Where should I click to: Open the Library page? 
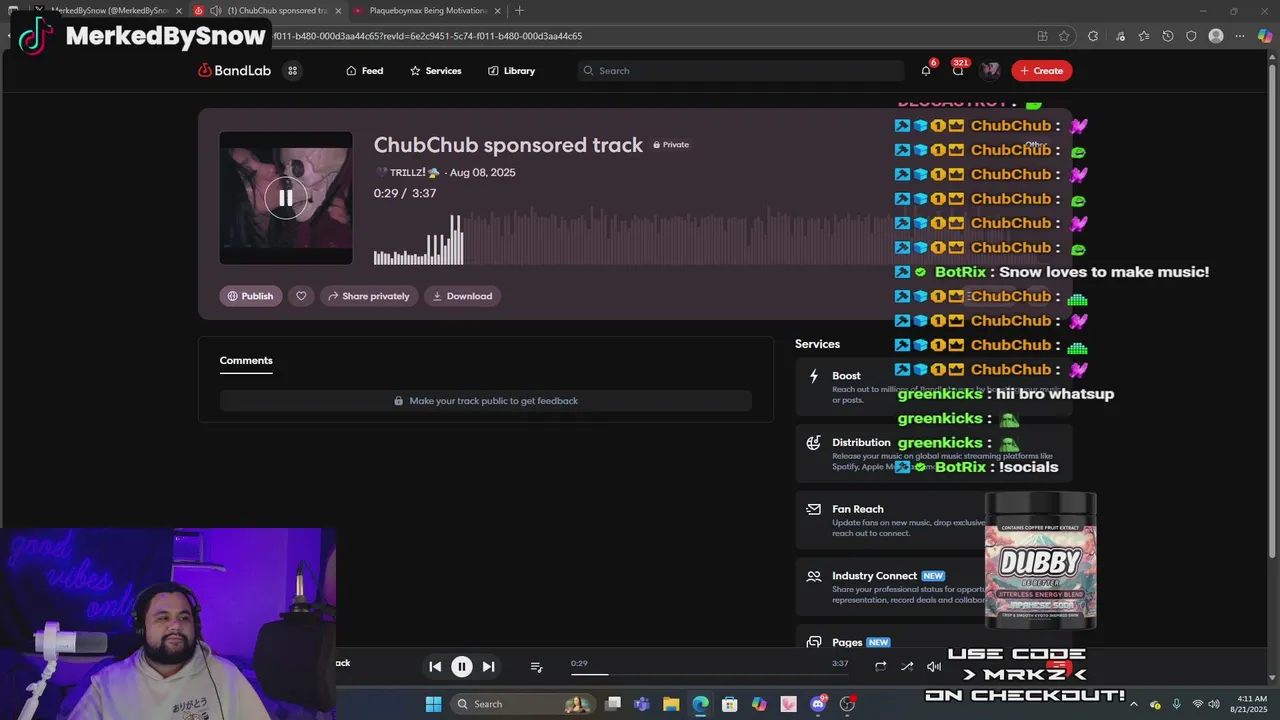pyautogui.click(x=511, y=71)
